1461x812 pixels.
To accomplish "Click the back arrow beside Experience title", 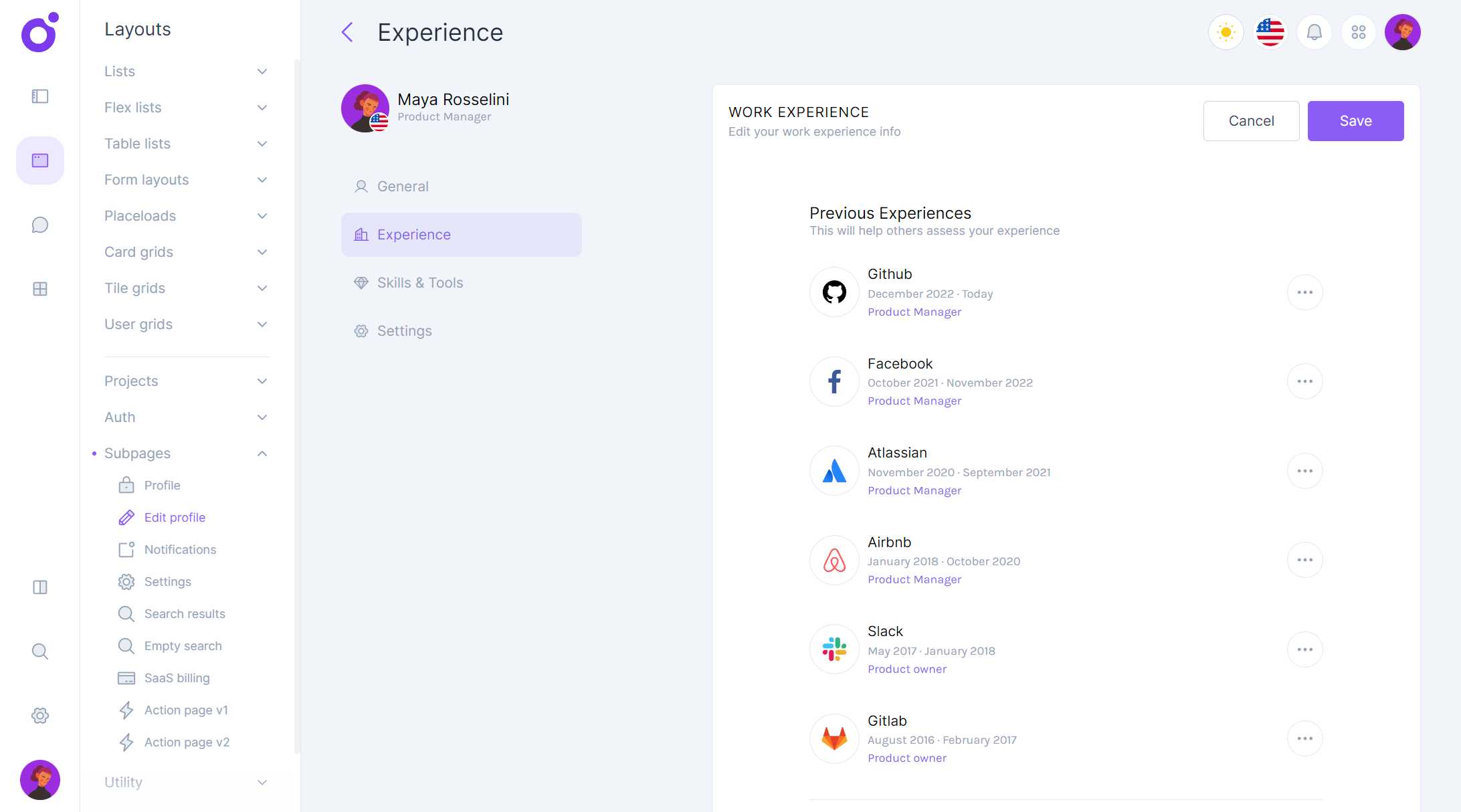I will pyautogui.click(x=347, y=32).
